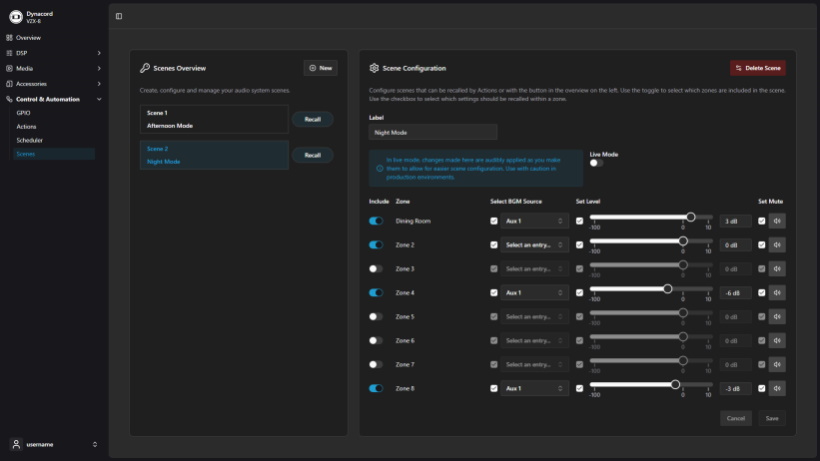This screenshot has width=820, height=461.
Task: Open Zone 2 BGM source dropdown
Action: tap(534, 245)
